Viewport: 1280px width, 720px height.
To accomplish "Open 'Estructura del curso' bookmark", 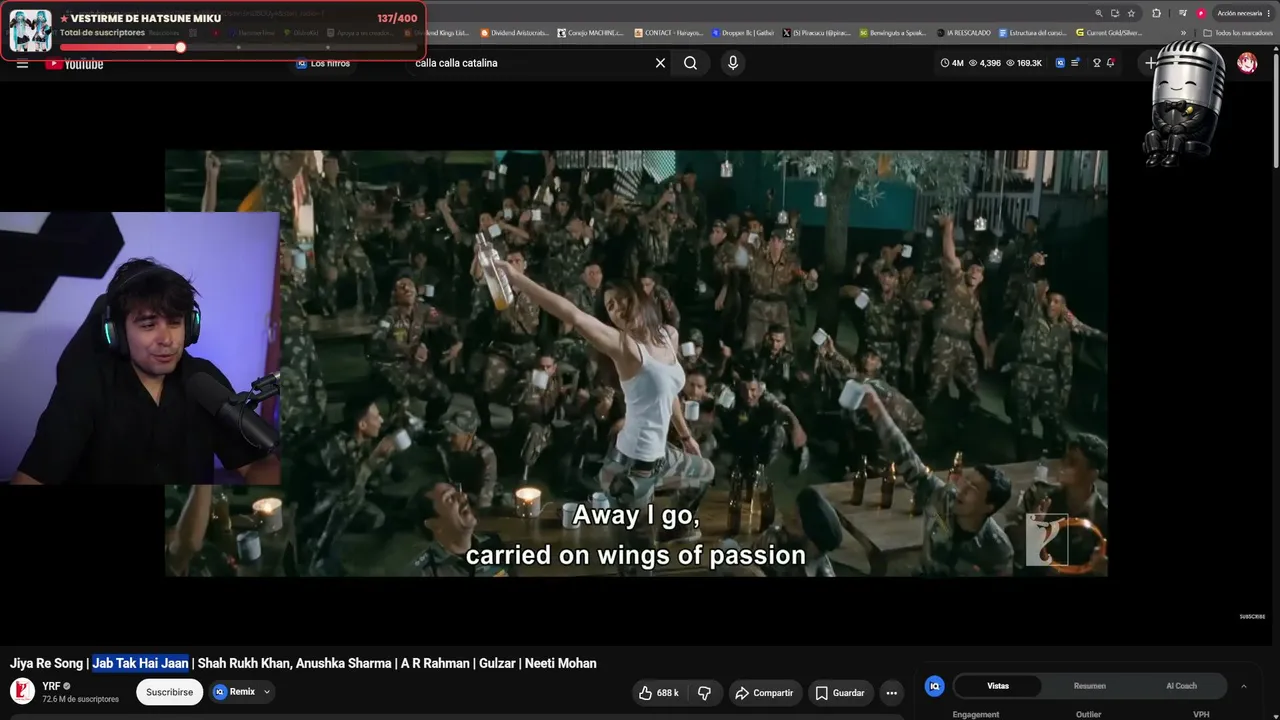I will tap(1033, 33).
